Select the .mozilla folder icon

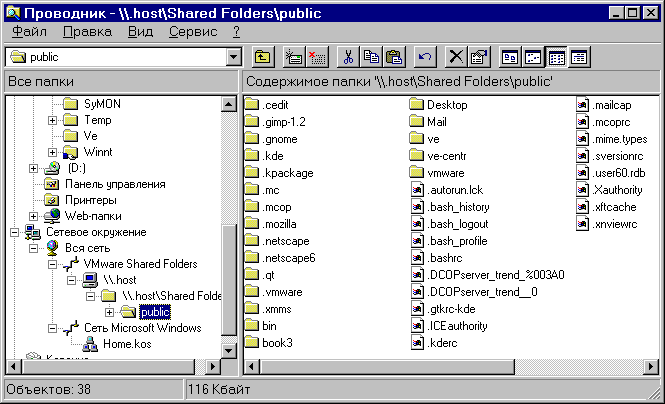click(252, 223)
